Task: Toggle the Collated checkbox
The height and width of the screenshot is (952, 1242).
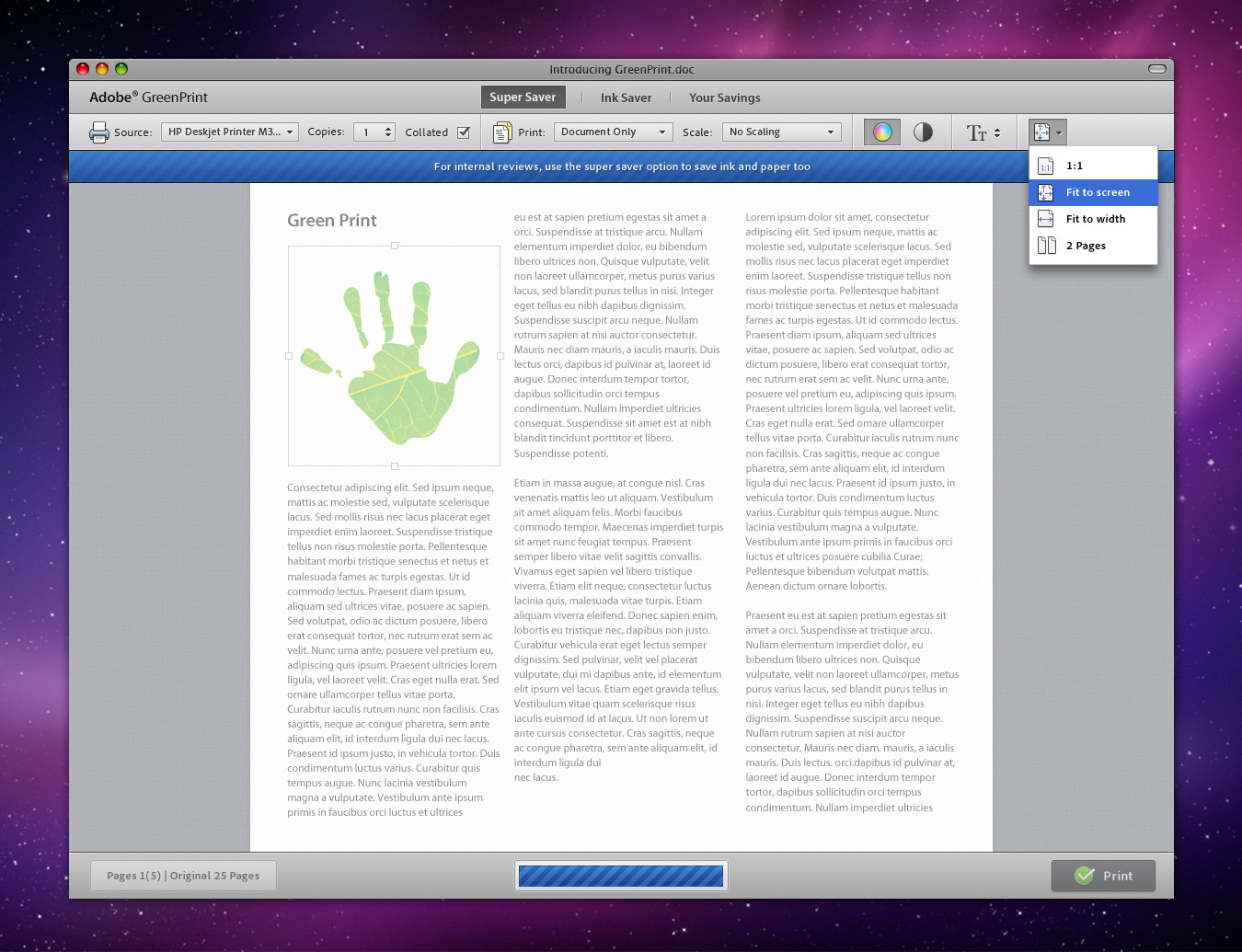Action: pyautogui.click(x=464, y=132)
